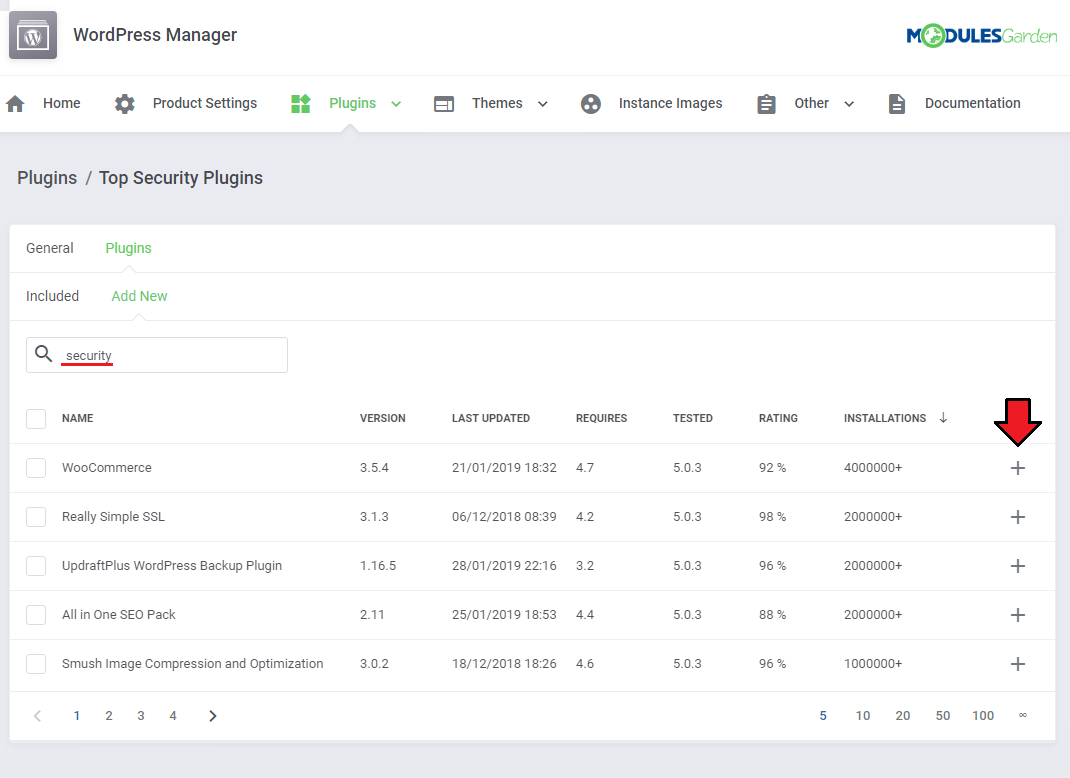Screen dimensions: 1070x778
Task: Sort by LAST UPDATED column header
Action: pyautogui.click(x=491, y=418)
